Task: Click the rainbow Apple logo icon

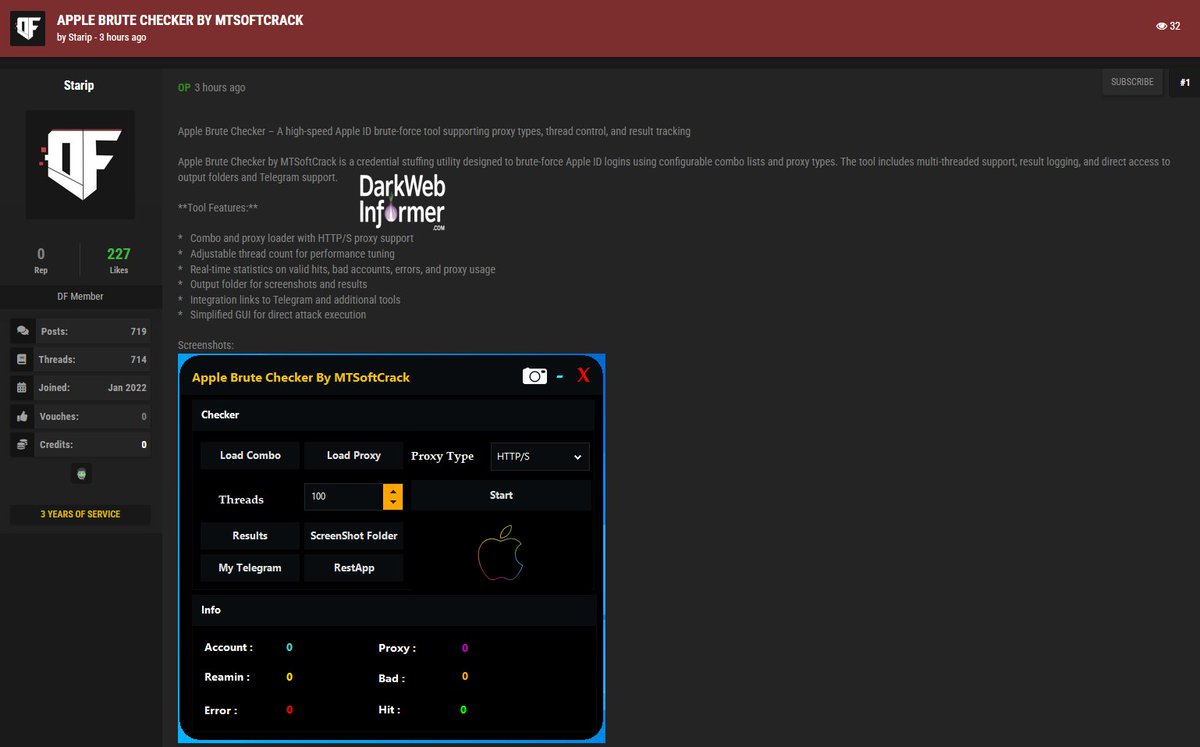Action: pyautogui.click(x=500, y=552)
